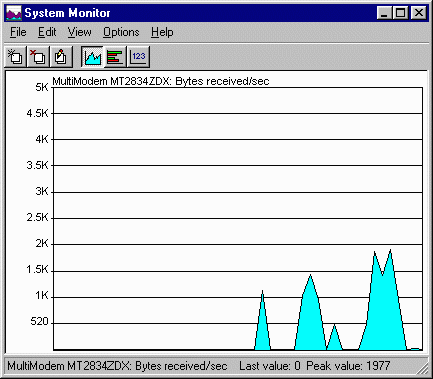The height and width of the screenshot is (379, 433).
Task: Click the 5K axis label
Action: [x=42, y=88]
